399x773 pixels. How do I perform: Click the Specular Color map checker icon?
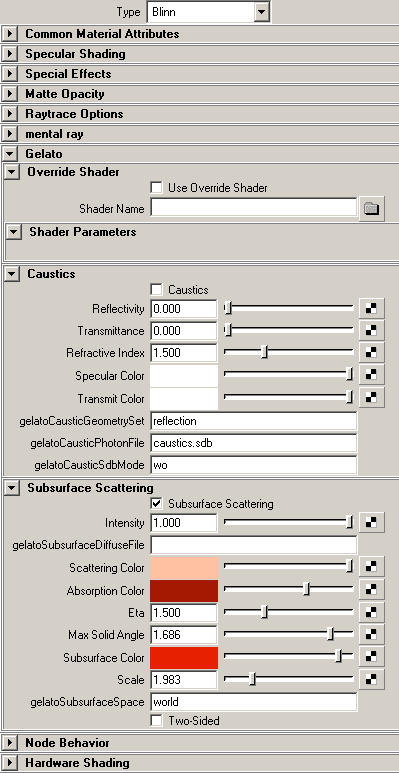pos(371,375)
